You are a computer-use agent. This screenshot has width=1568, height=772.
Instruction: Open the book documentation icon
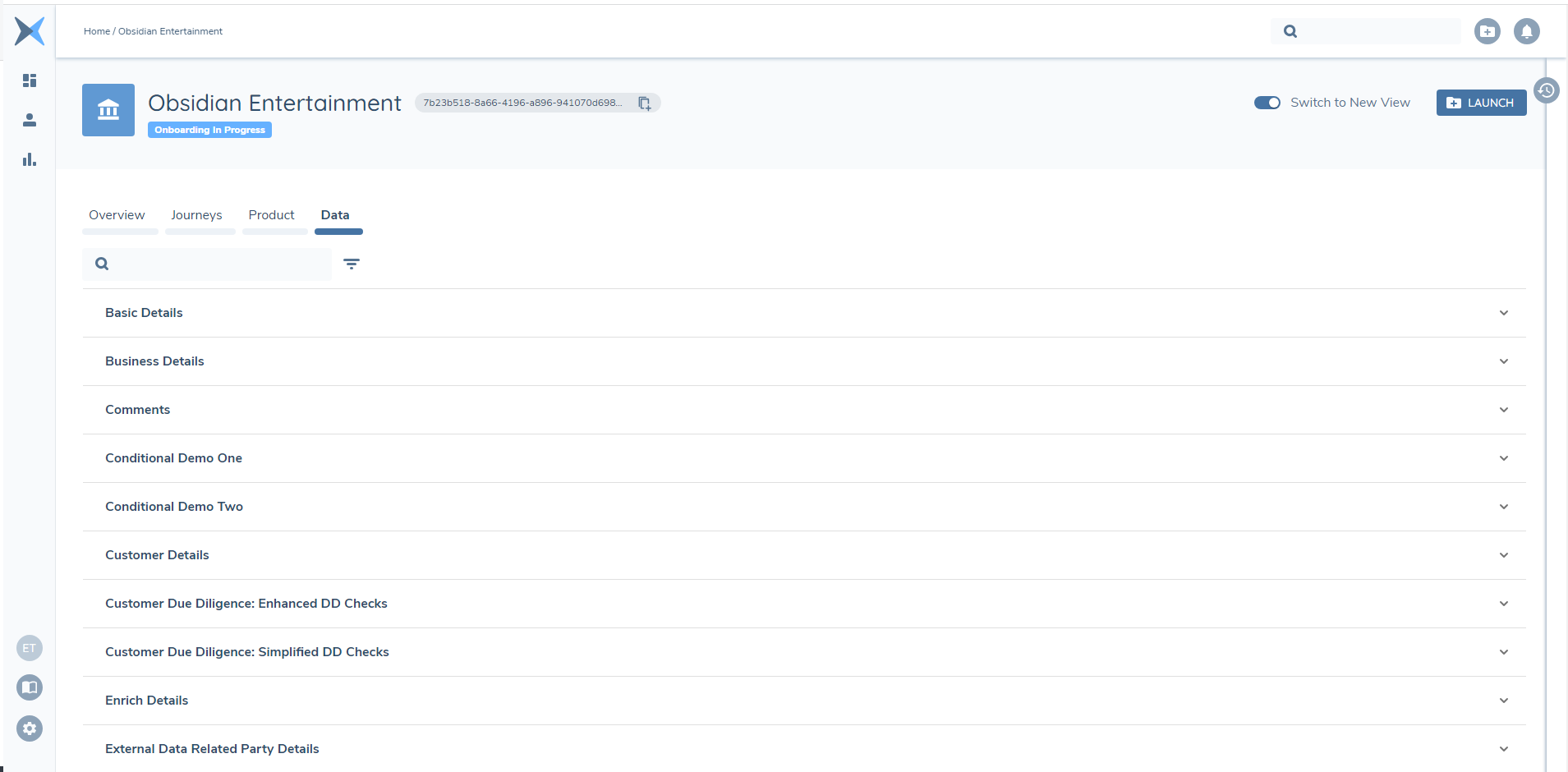click(x=30, y=687)
